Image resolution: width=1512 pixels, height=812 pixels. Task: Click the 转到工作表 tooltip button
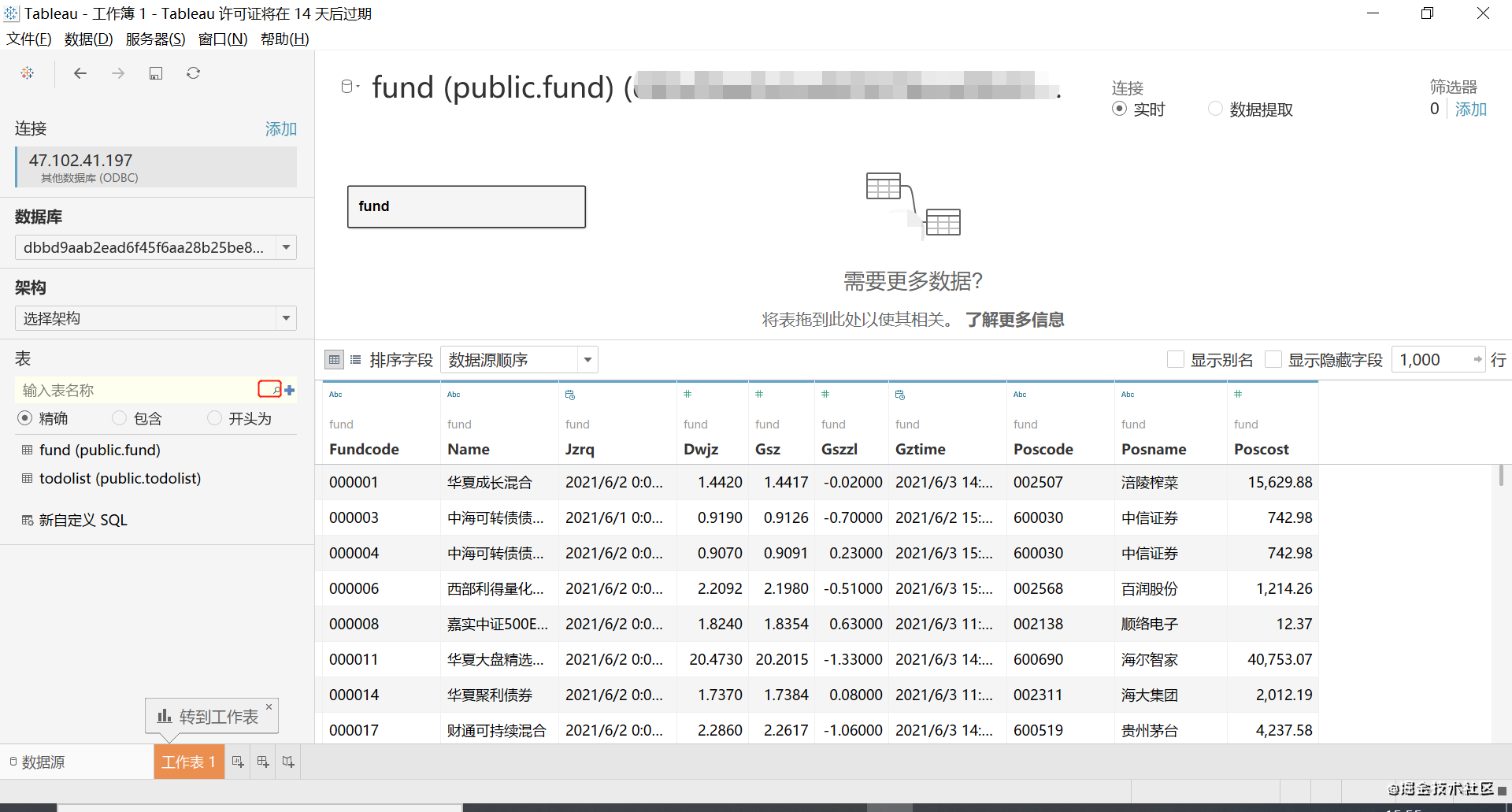pyautogui.click(x=208, y=716)
